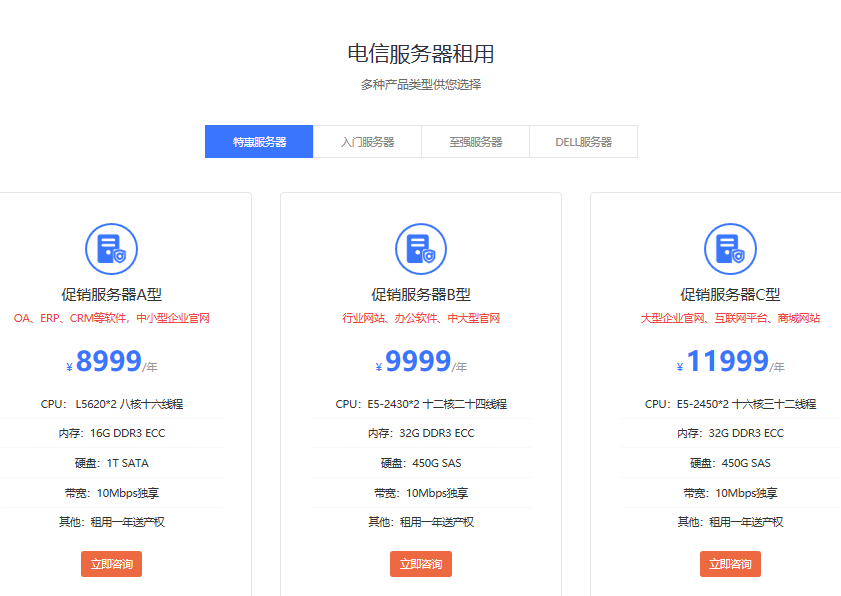Click 内存: 32G DDR3 ECC in B型 card

421,433
